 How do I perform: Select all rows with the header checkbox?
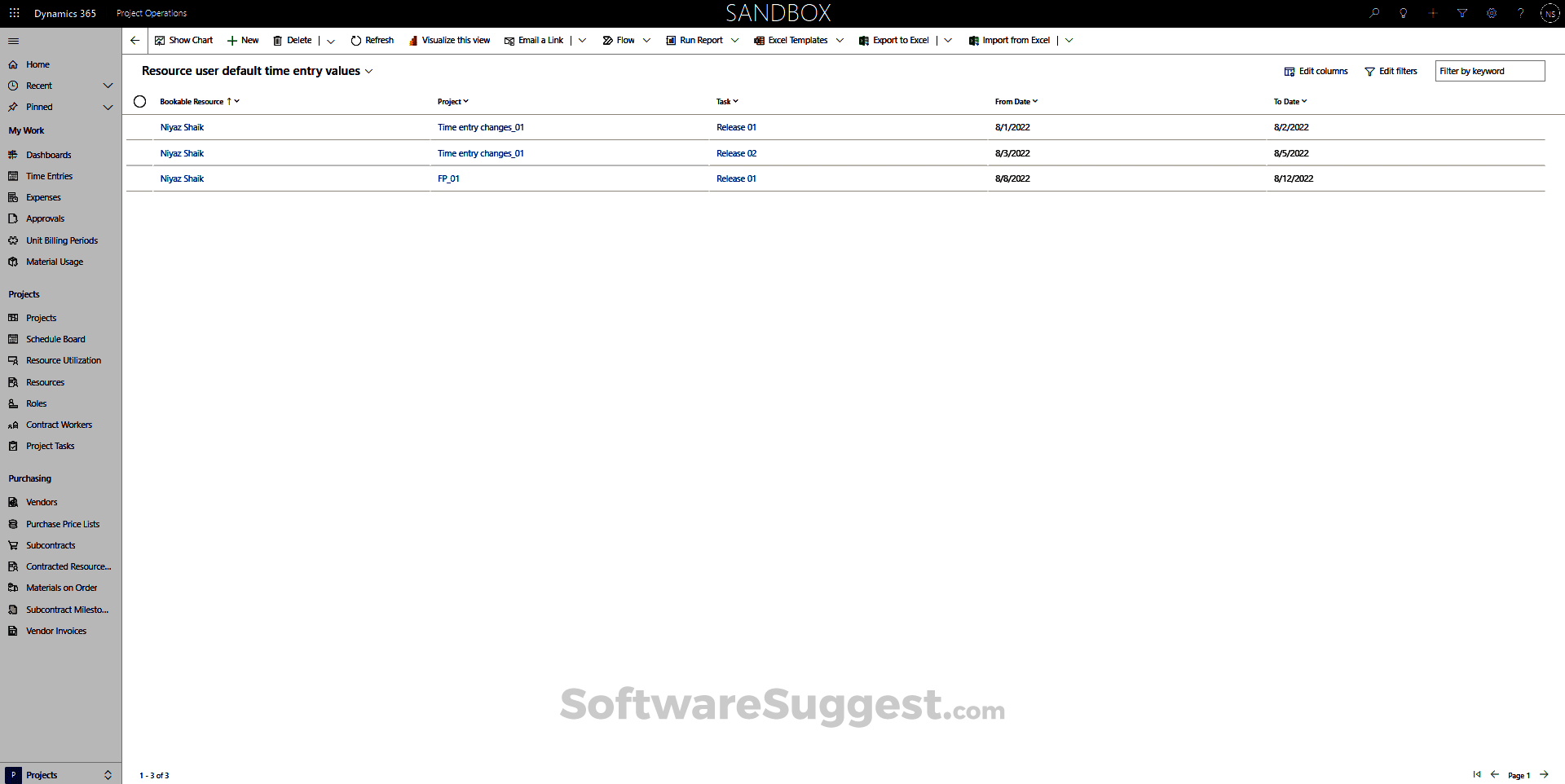click(139, 101)
